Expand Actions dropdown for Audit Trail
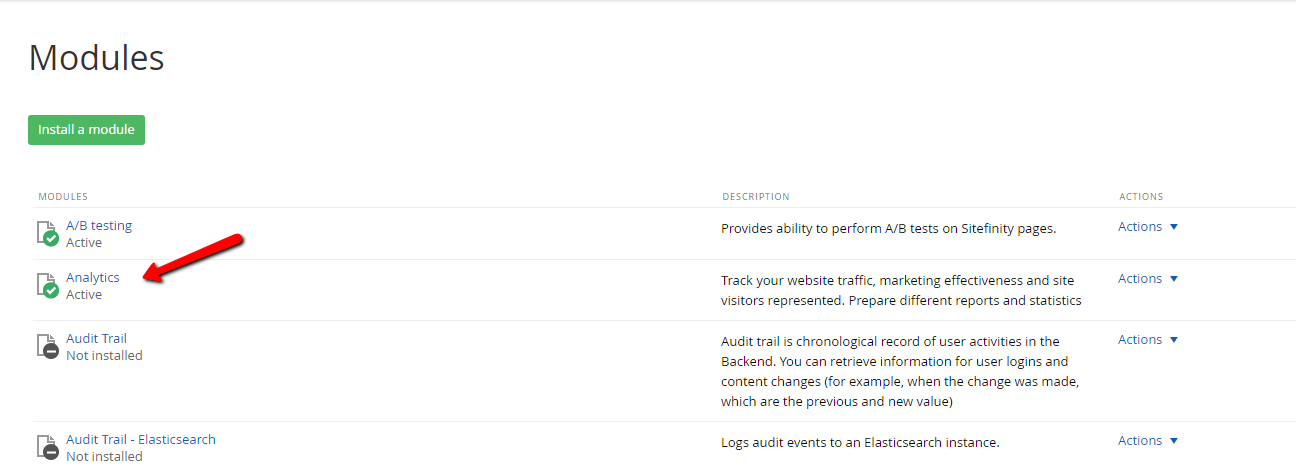The width and height of the screenshot is (1296, 470). pyautogui.click(x=1148, y=340)
